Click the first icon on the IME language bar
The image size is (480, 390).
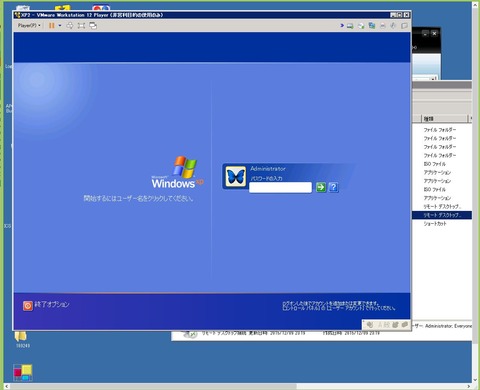[370, 324]
